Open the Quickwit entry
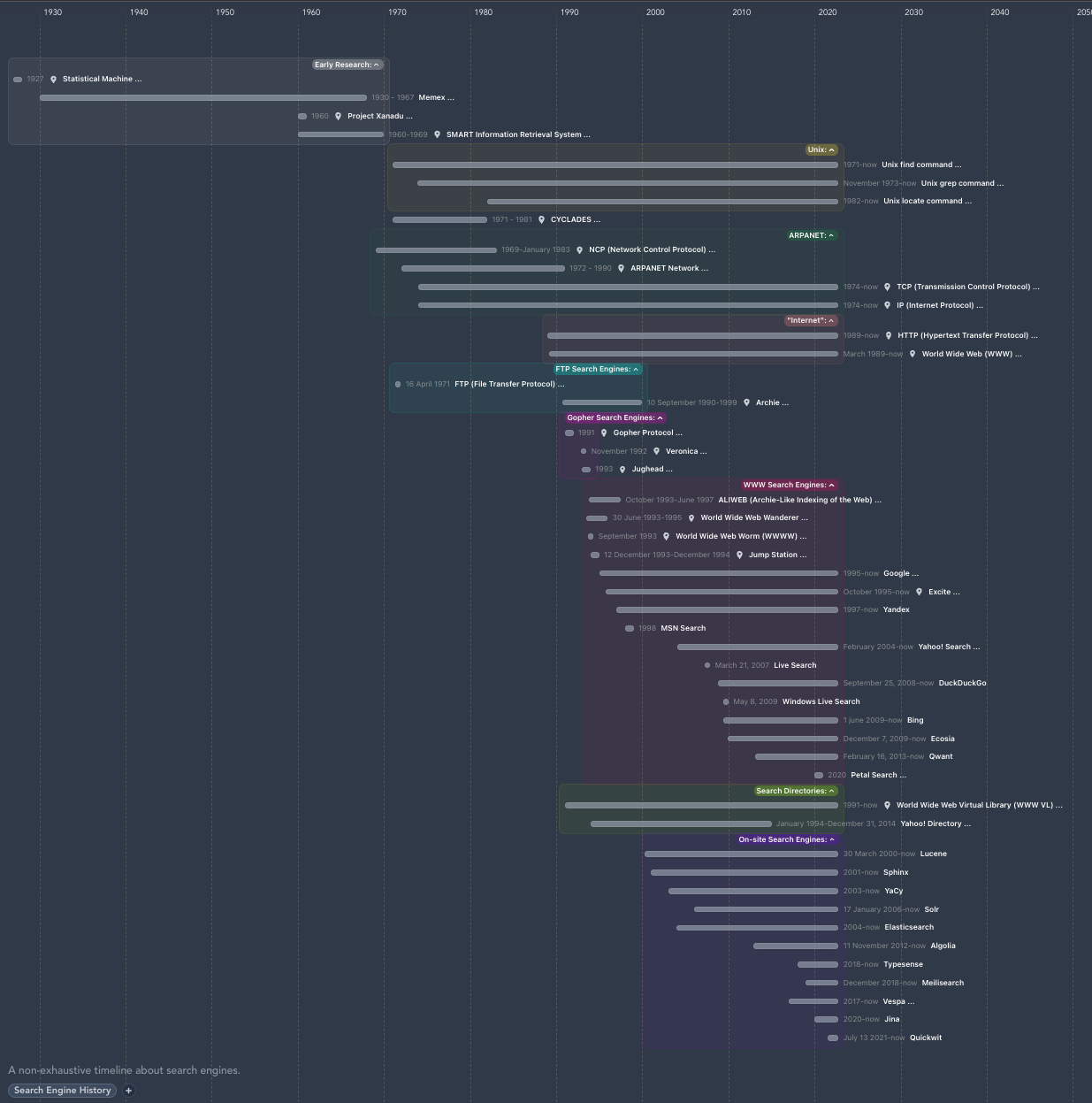The image size is (1092, 1103). click(926, 1038)
